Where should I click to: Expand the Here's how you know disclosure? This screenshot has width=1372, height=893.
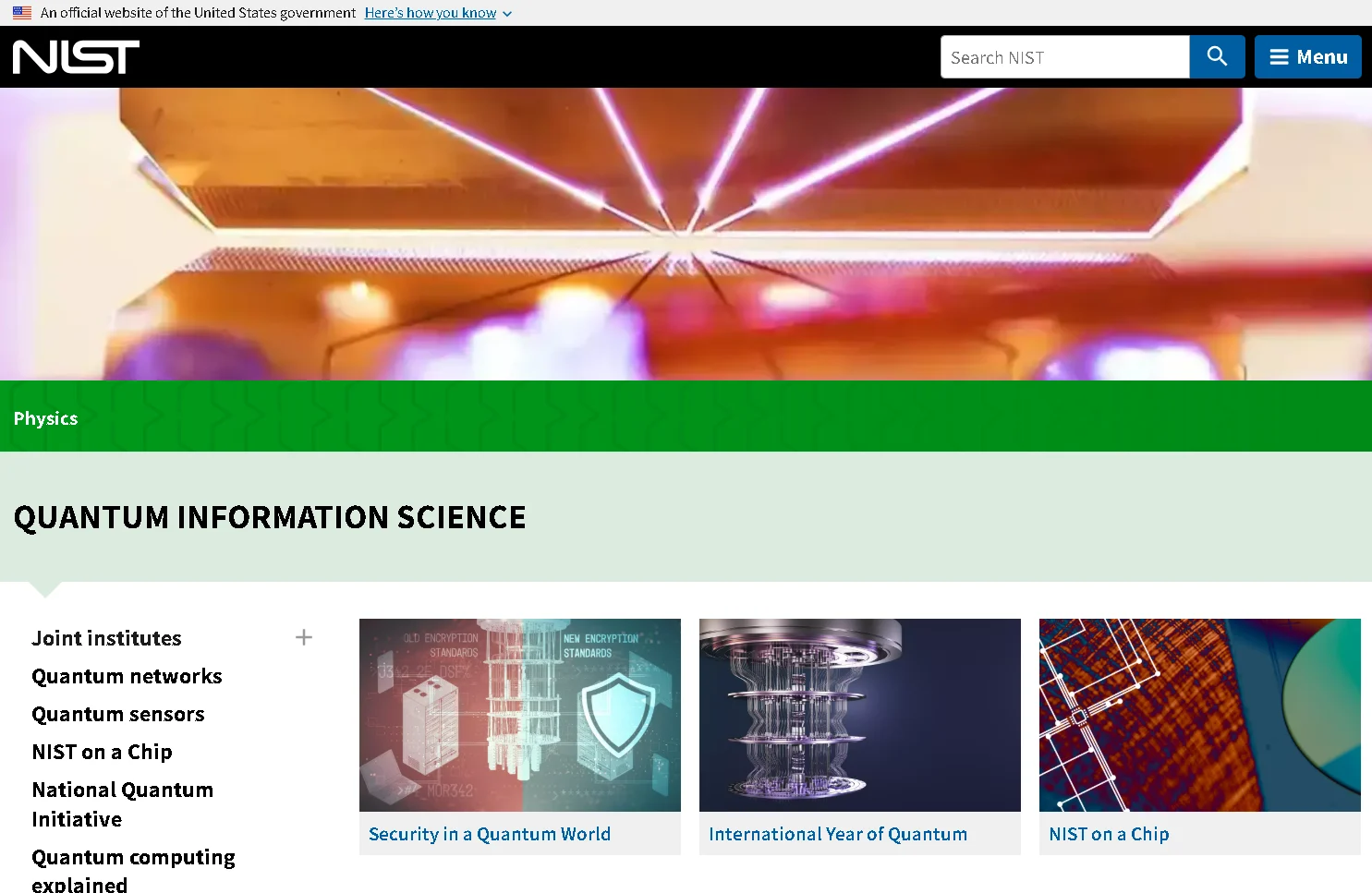[430, 12]
